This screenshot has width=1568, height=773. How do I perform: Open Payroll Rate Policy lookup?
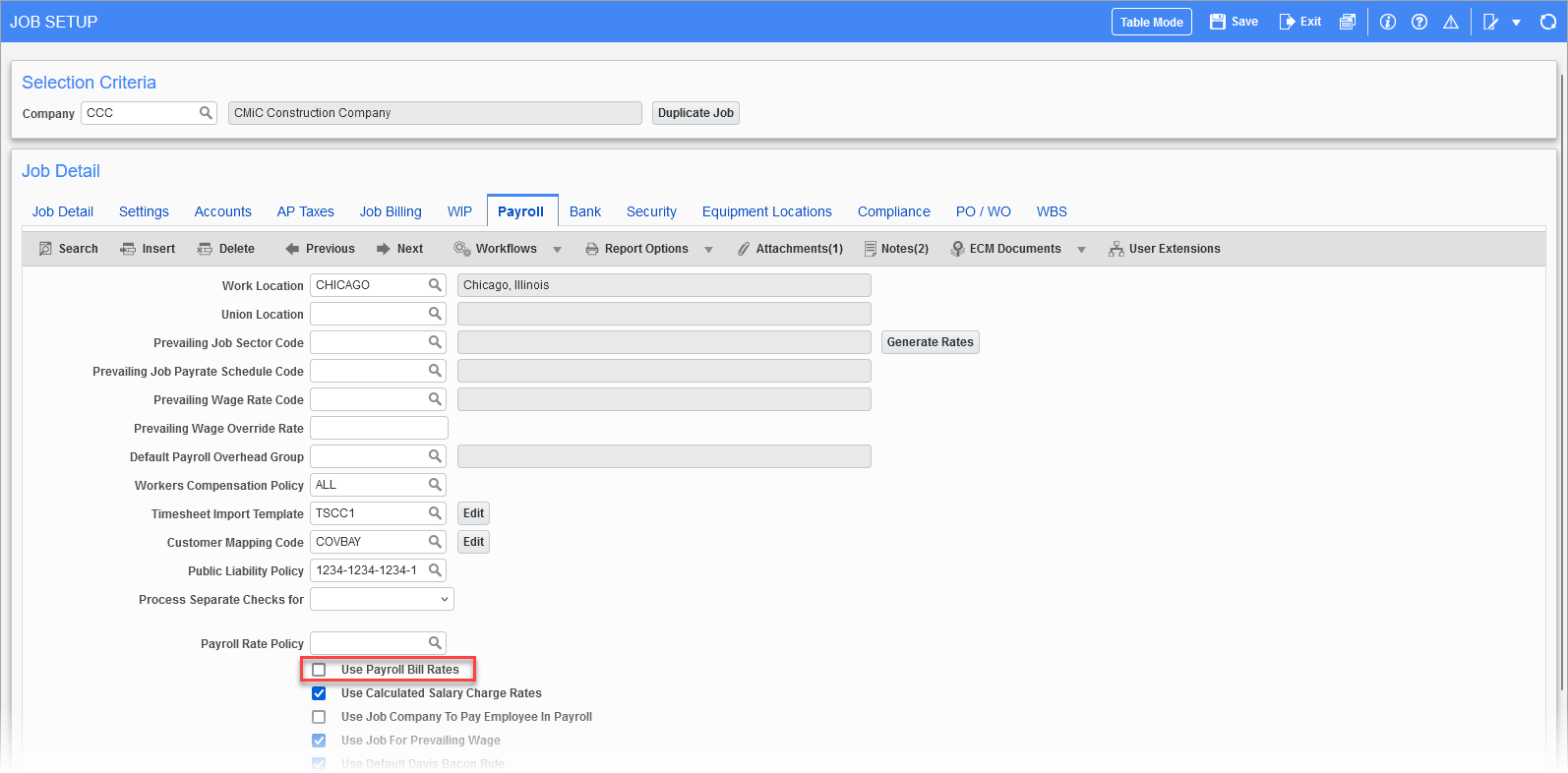point(435,643)
